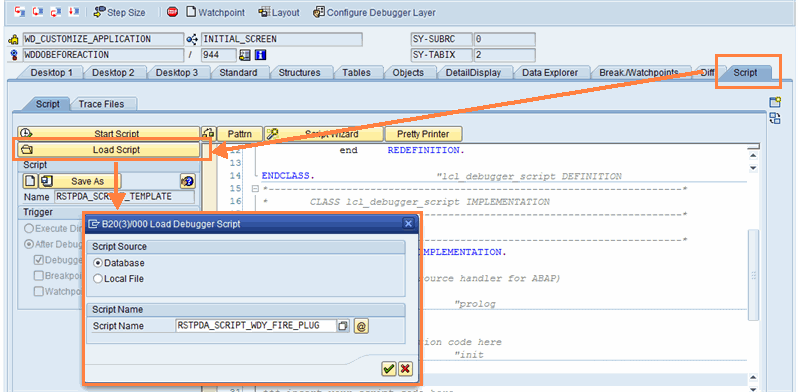Click the Start Script button
This screenshot has width=798, height=392.
coord(108,134)
